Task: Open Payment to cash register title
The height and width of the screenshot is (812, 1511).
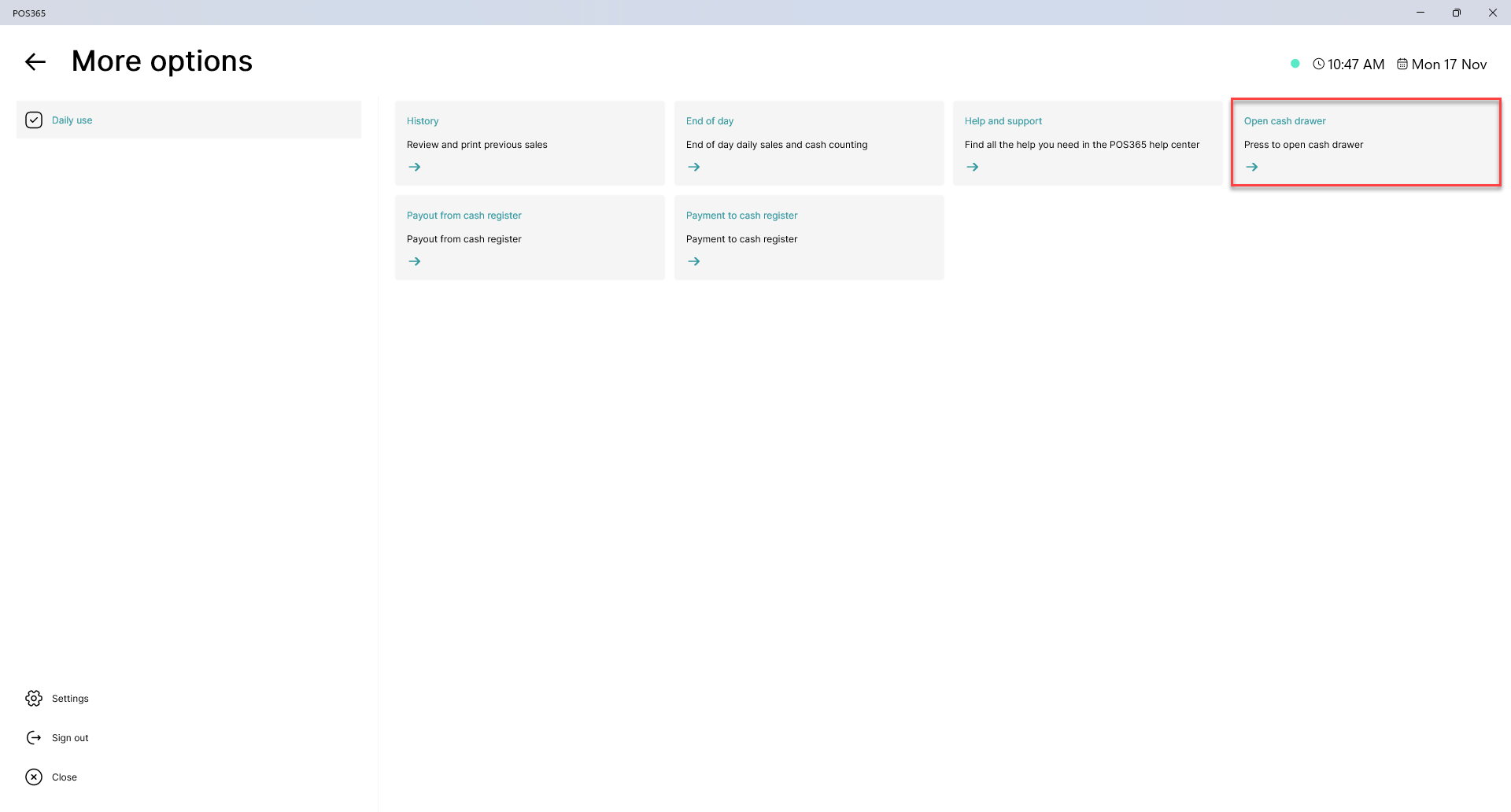Action: pyautogui.click(x=742, y=216)
